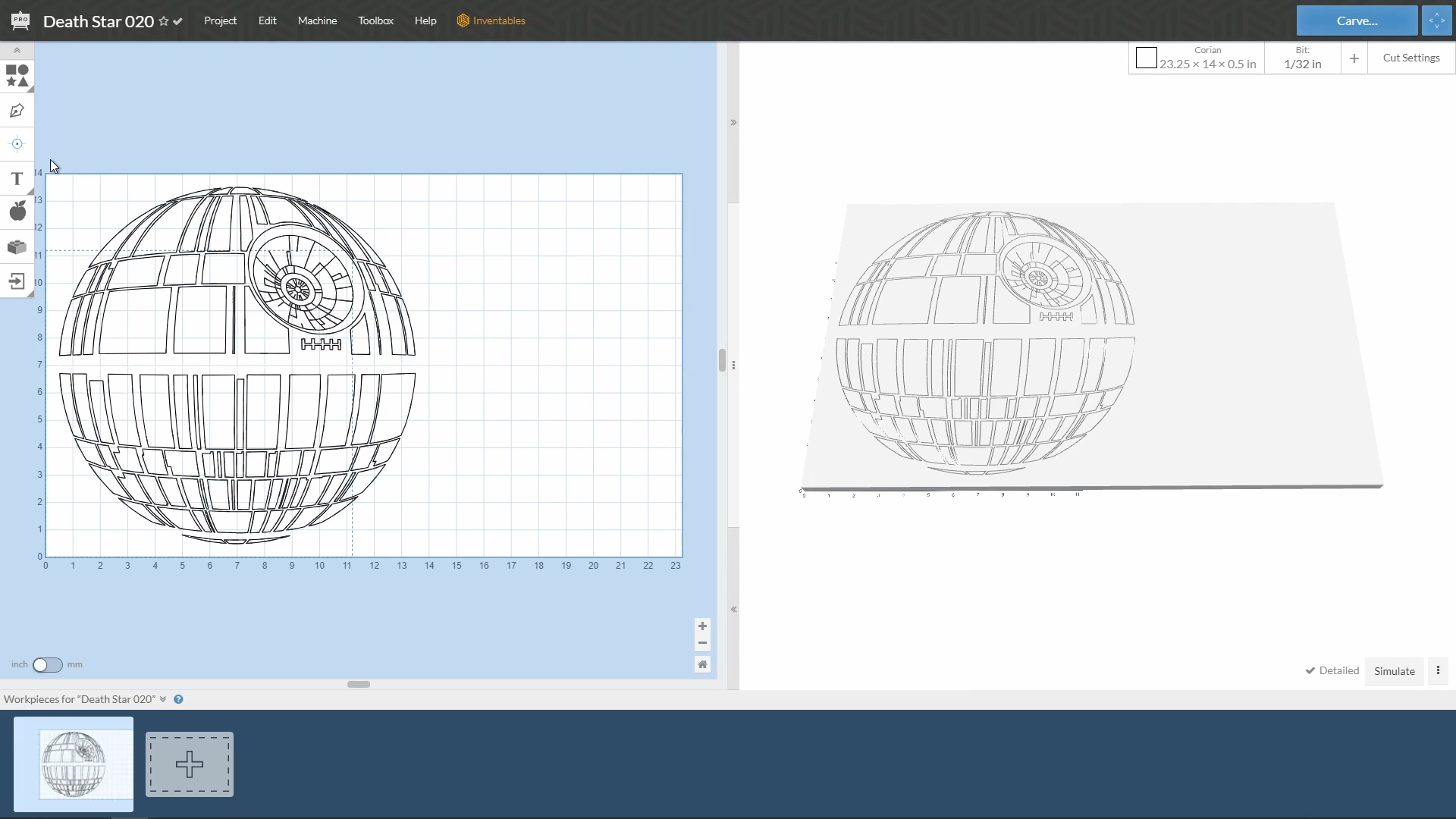Click the Corian material swatch
The width and height of the screenshot is (1456, 819).
coord(1147,57)
